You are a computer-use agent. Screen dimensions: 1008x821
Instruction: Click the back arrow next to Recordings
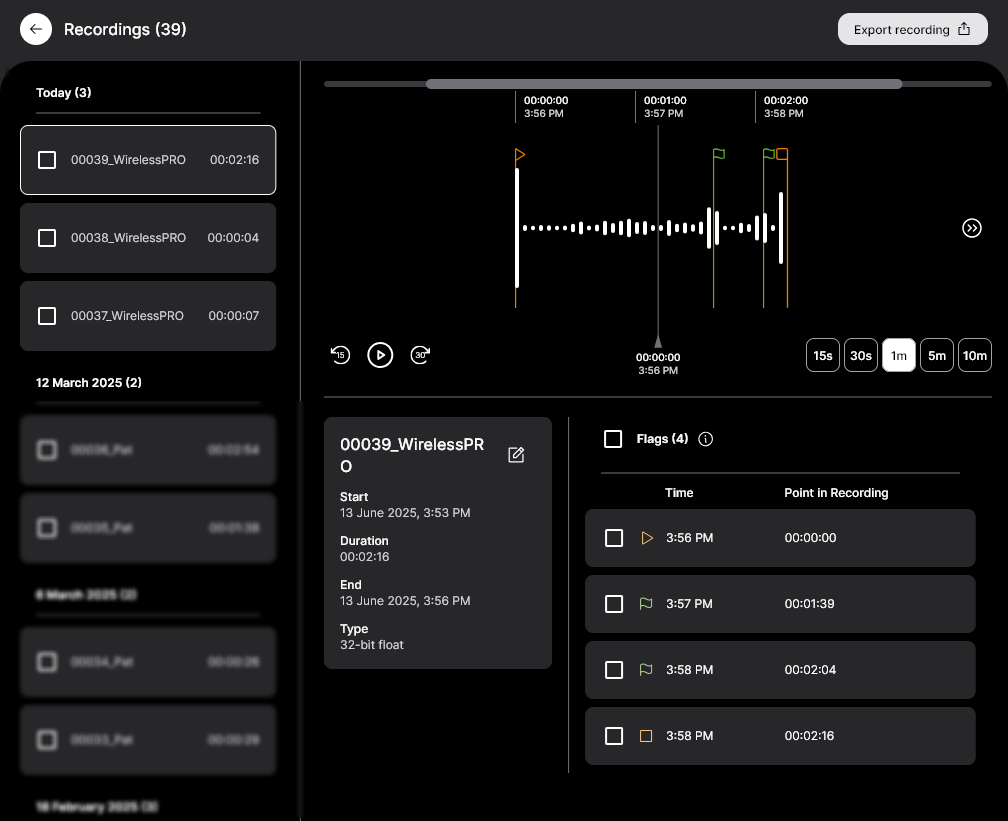pyautogui.click(x=36, y=29)
